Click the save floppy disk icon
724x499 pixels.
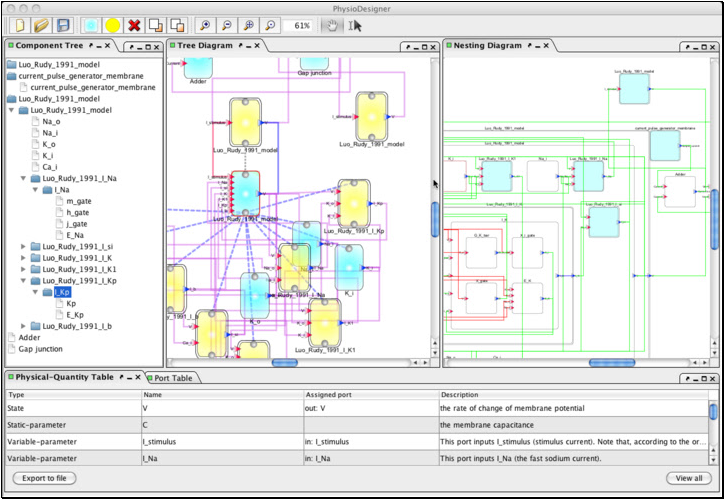click(63, 24)
